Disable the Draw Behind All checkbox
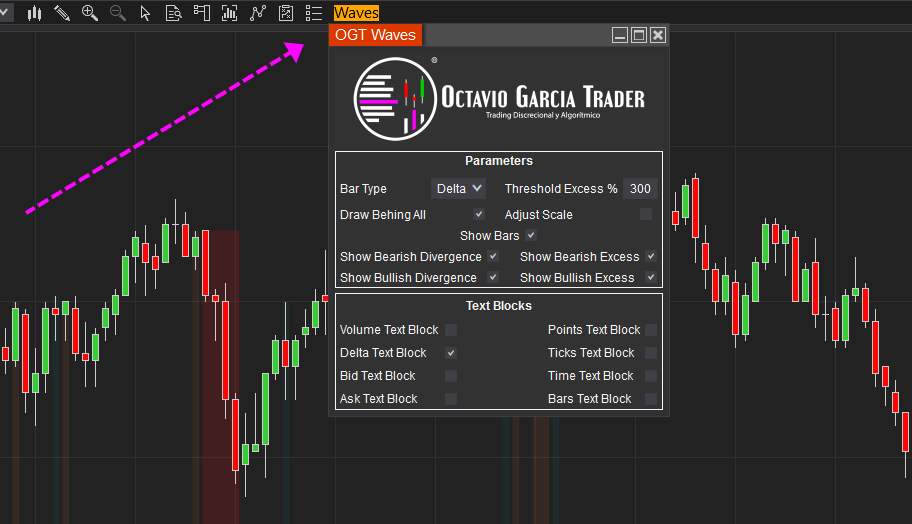 tap(479, 215)
